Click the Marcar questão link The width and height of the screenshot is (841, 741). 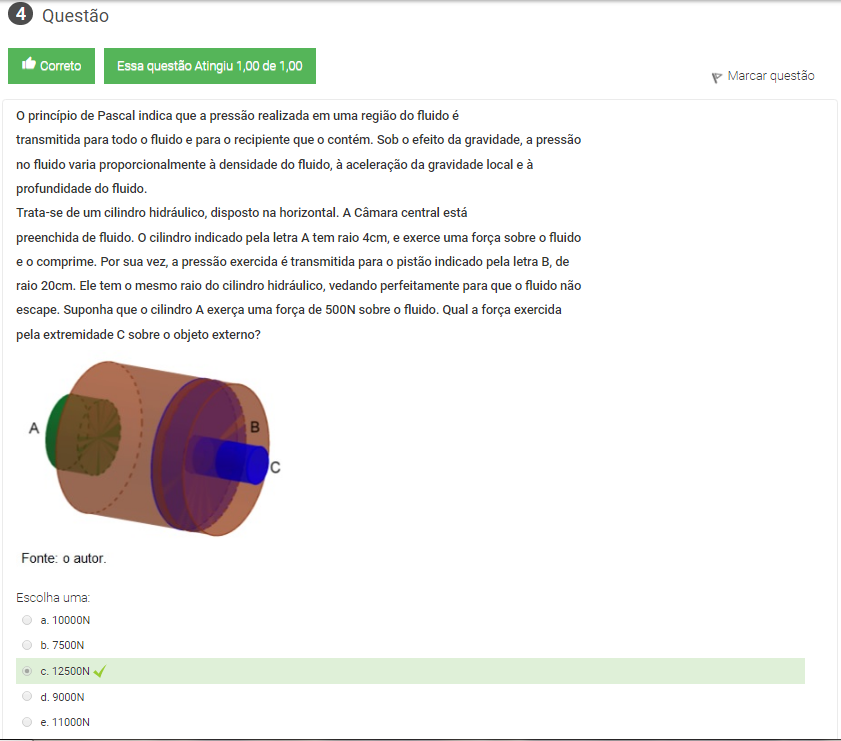tap(770, 76)
